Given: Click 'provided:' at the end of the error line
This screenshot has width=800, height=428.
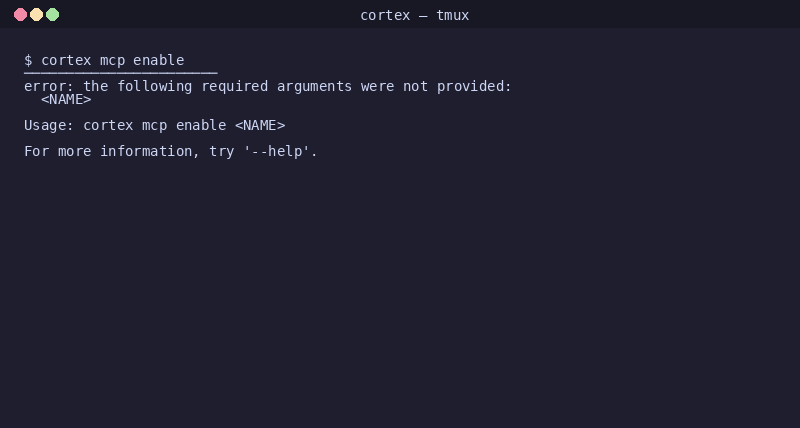Looking at the screenshot, I should pyautogui.click(x=474, y=86).
